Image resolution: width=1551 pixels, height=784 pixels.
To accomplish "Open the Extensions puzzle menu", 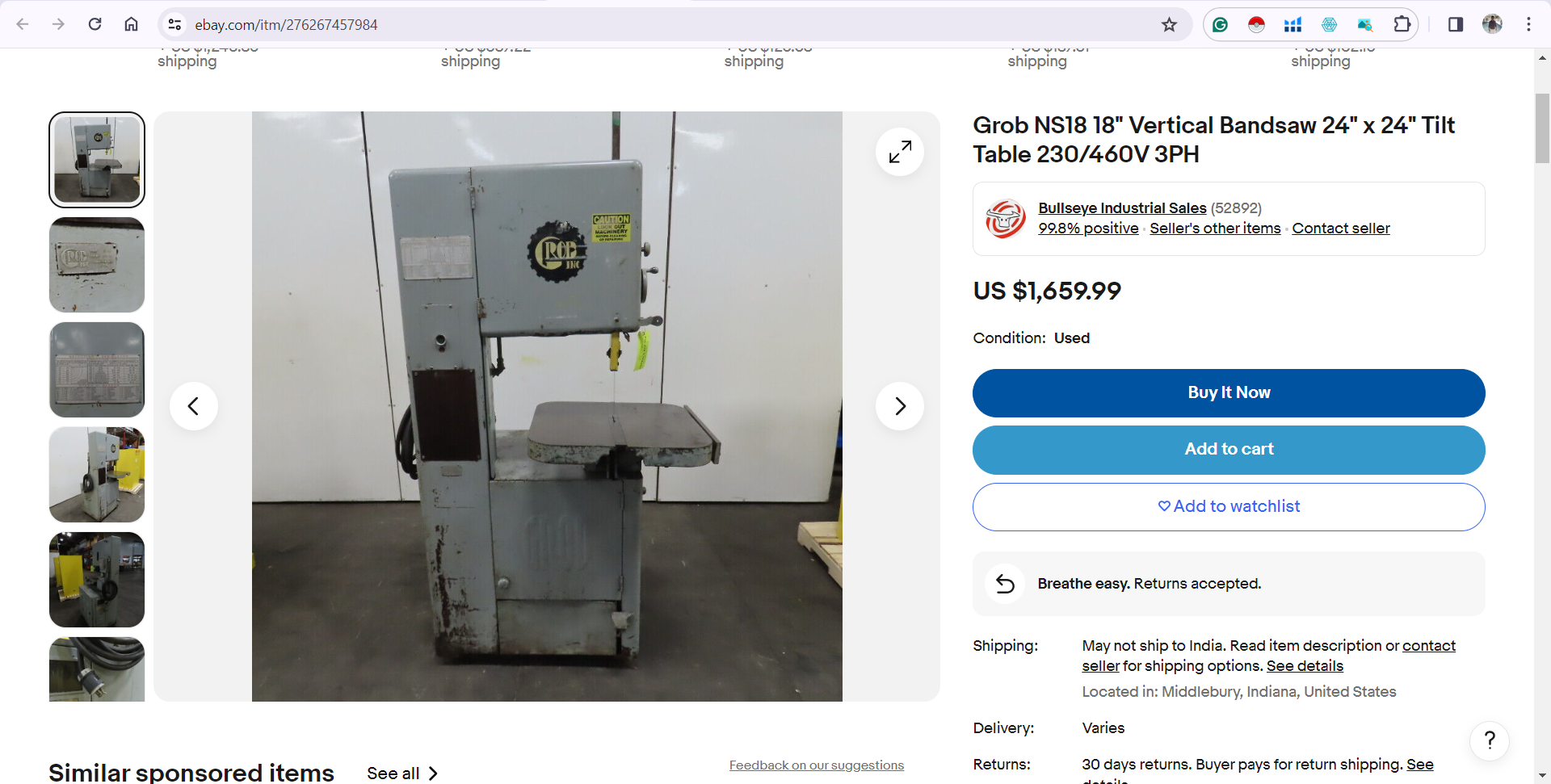I will pyautogui.click(x=1402, y=25).
